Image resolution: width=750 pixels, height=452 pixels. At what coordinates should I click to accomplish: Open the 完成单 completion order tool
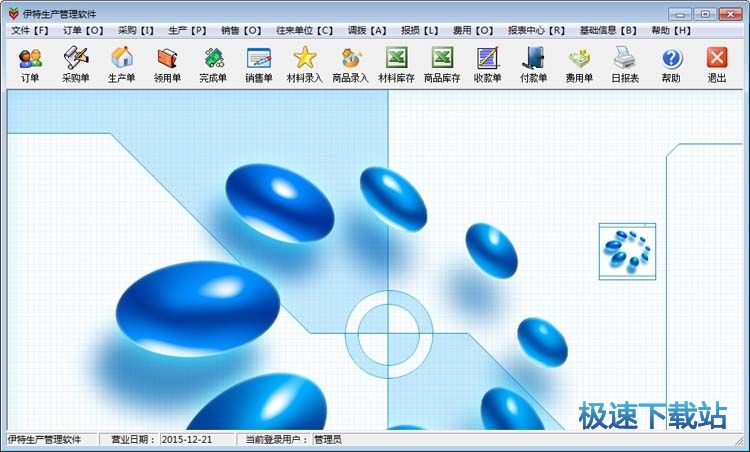pos(213,65)
